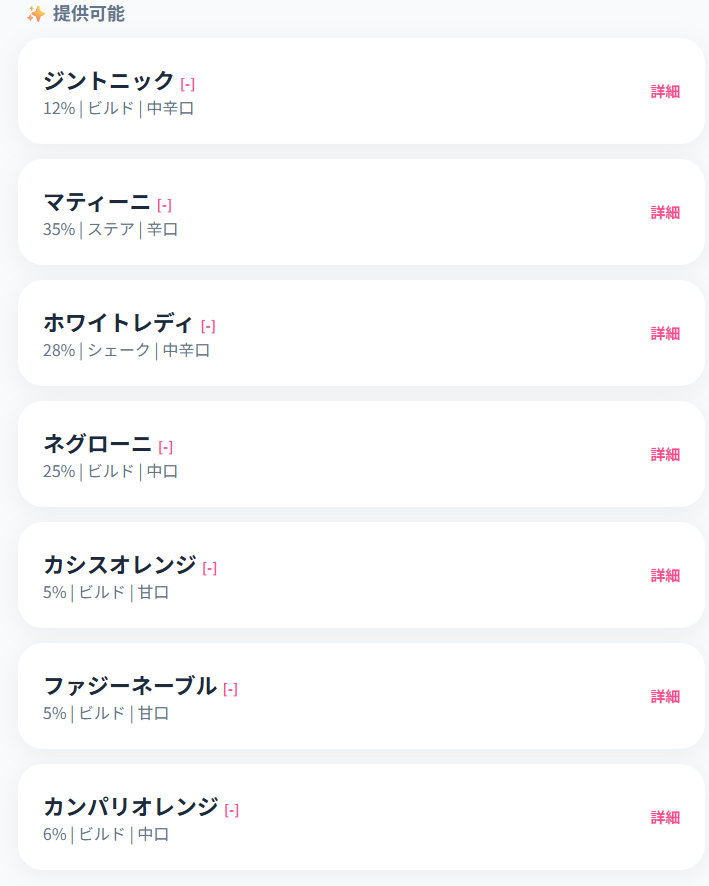Collapse the マティーニ entry using its [-] control

click(165, 203)
